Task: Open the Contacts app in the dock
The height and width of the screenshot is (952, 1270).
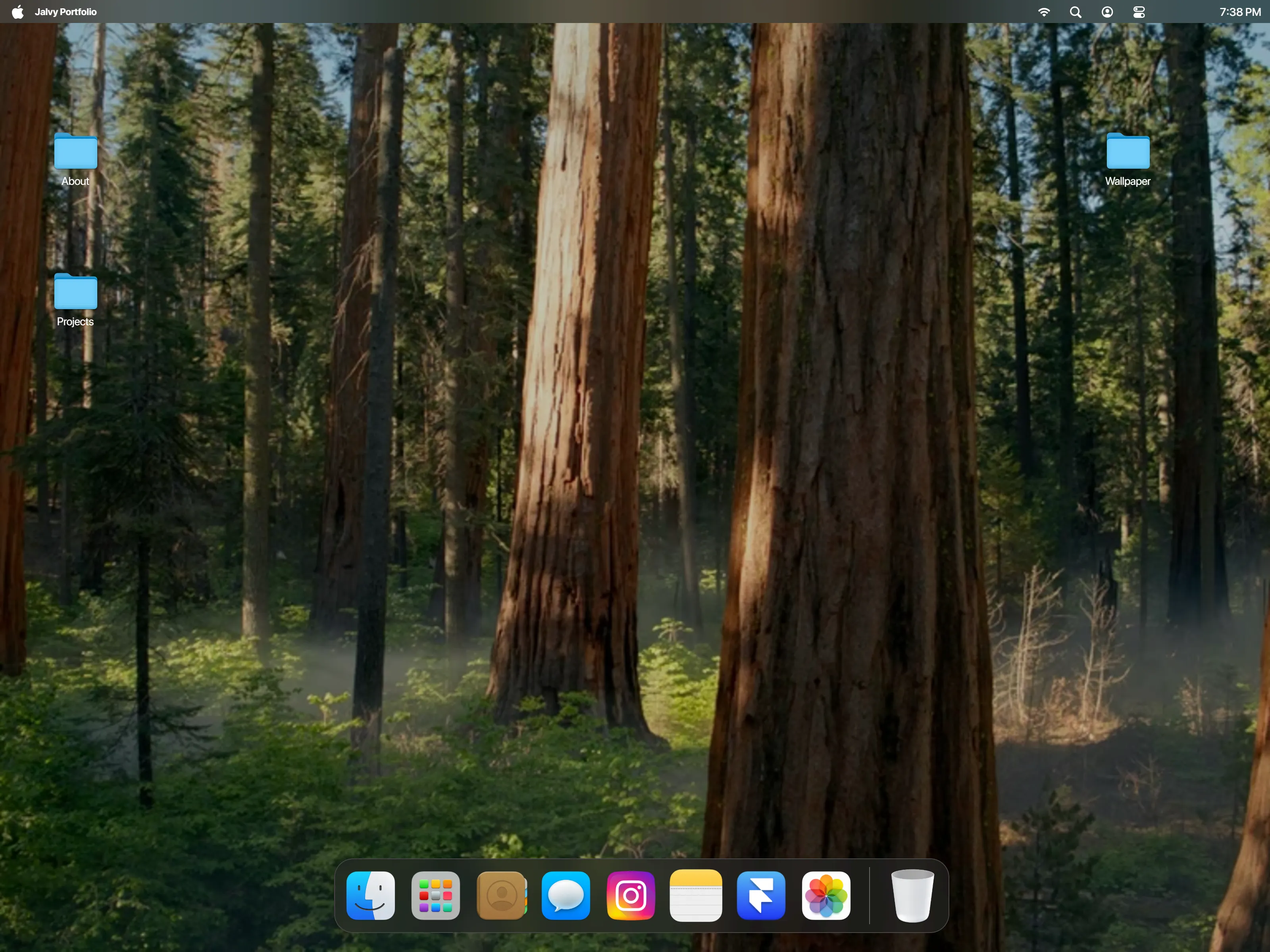Action: [x=501, y=895]
